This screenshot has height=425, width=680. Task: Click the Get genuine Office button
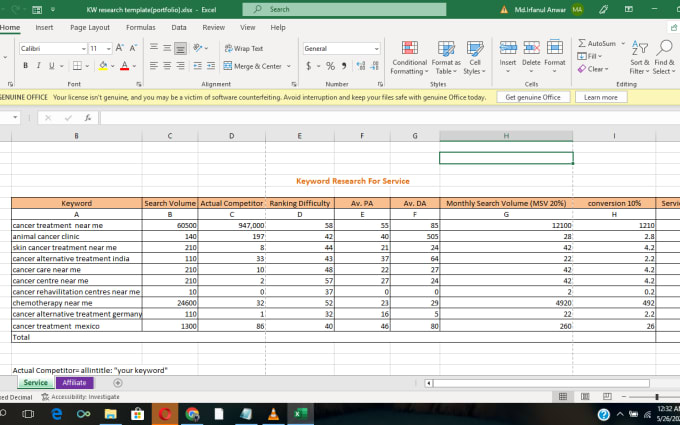point(533,97)
